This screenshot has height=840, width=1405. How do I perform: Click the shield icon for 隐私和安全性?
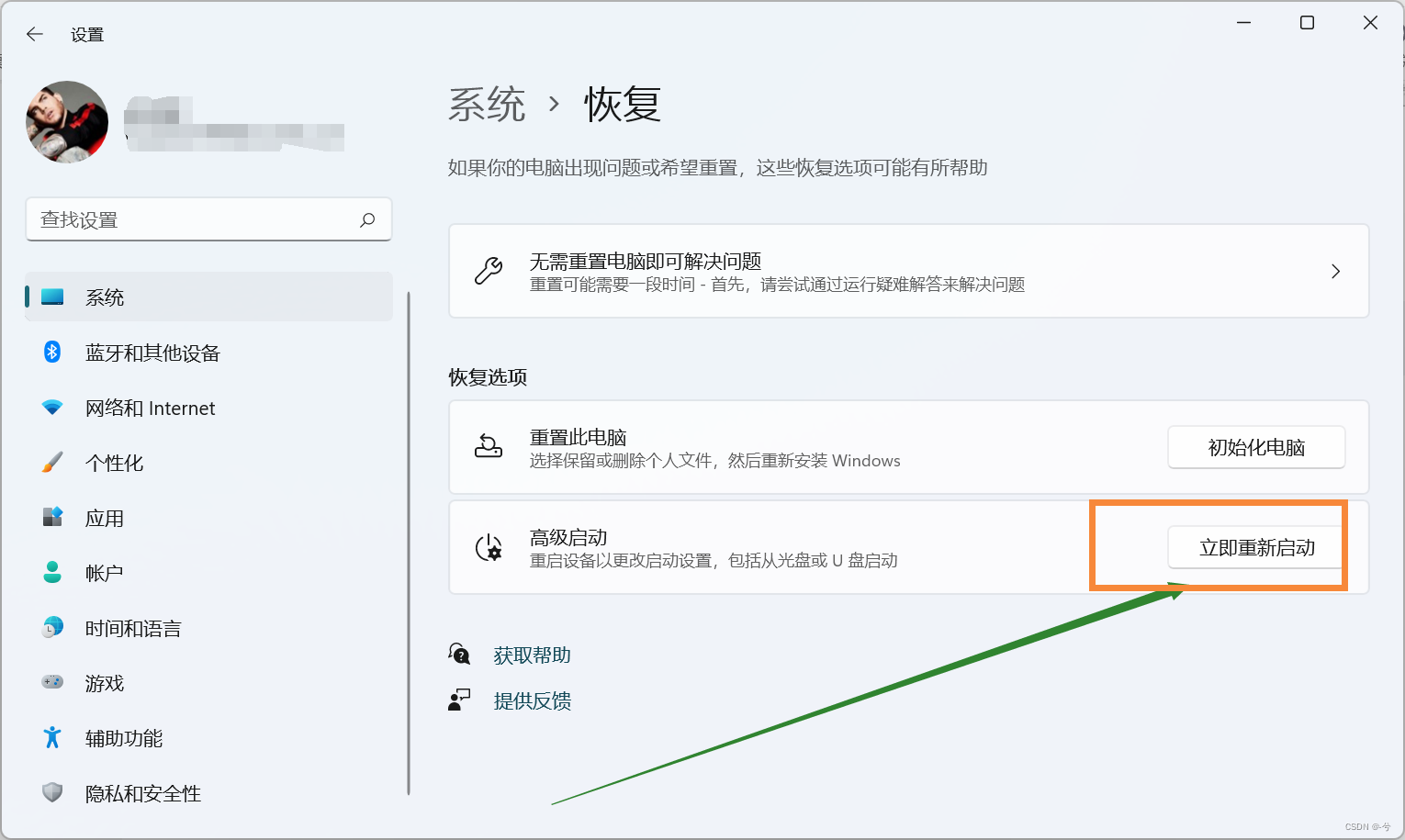(52, 792)
